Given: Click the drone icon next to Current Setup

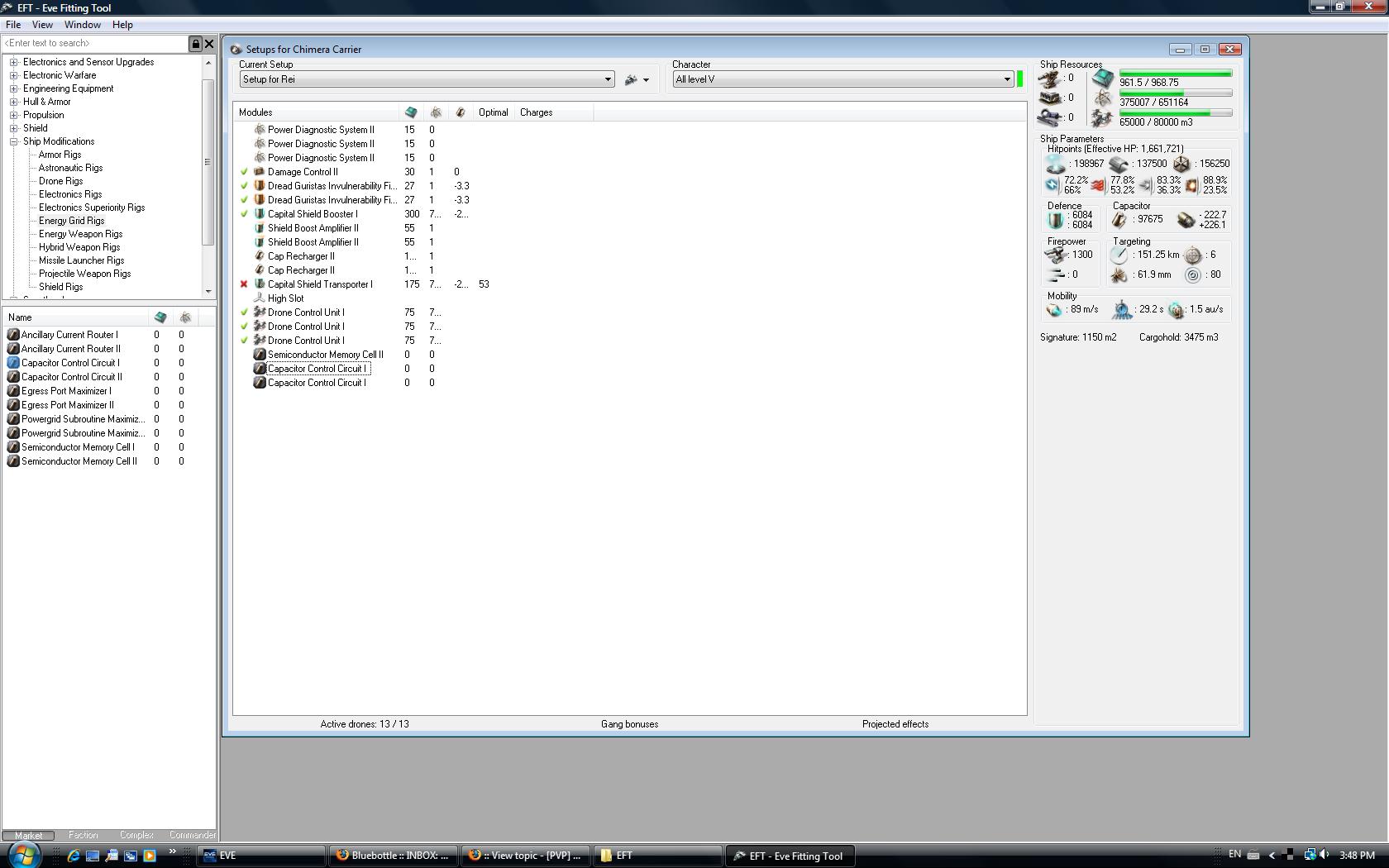Looking at the screenshot, I should click(x=631, y=80).
